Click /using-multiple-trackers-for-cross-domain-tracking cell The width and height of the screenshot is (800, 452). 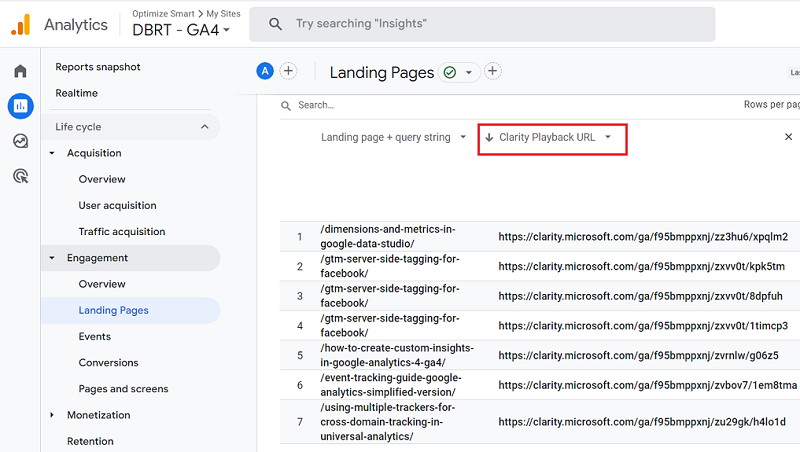pyautogui.click(x=388, y=422)
